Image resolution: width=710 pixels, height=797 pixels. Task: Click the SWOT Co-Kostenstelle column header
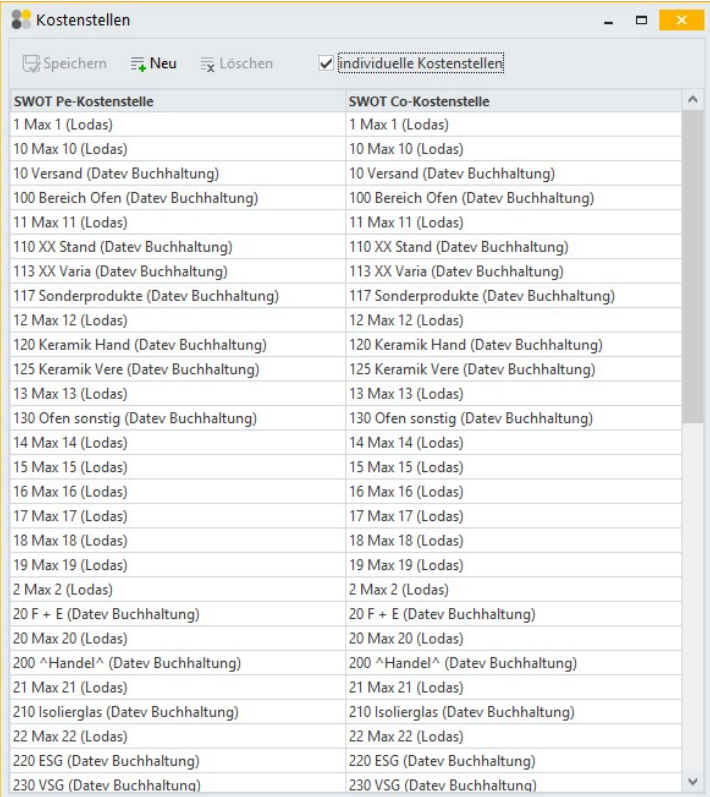point(419,101)
